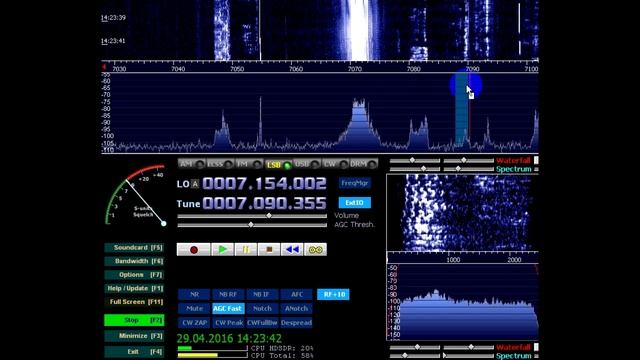Viewport: 640px width, 360px height.
Task: Open Bandwidth [F6] settings
Action: point(134,261)
